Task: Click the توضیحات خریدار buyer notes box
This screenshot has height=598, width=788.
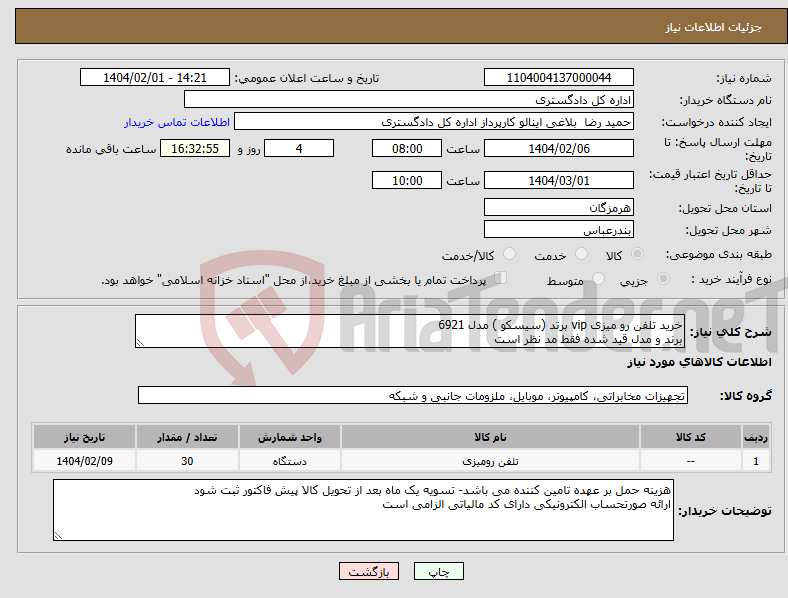Action: tap(363, 510)
